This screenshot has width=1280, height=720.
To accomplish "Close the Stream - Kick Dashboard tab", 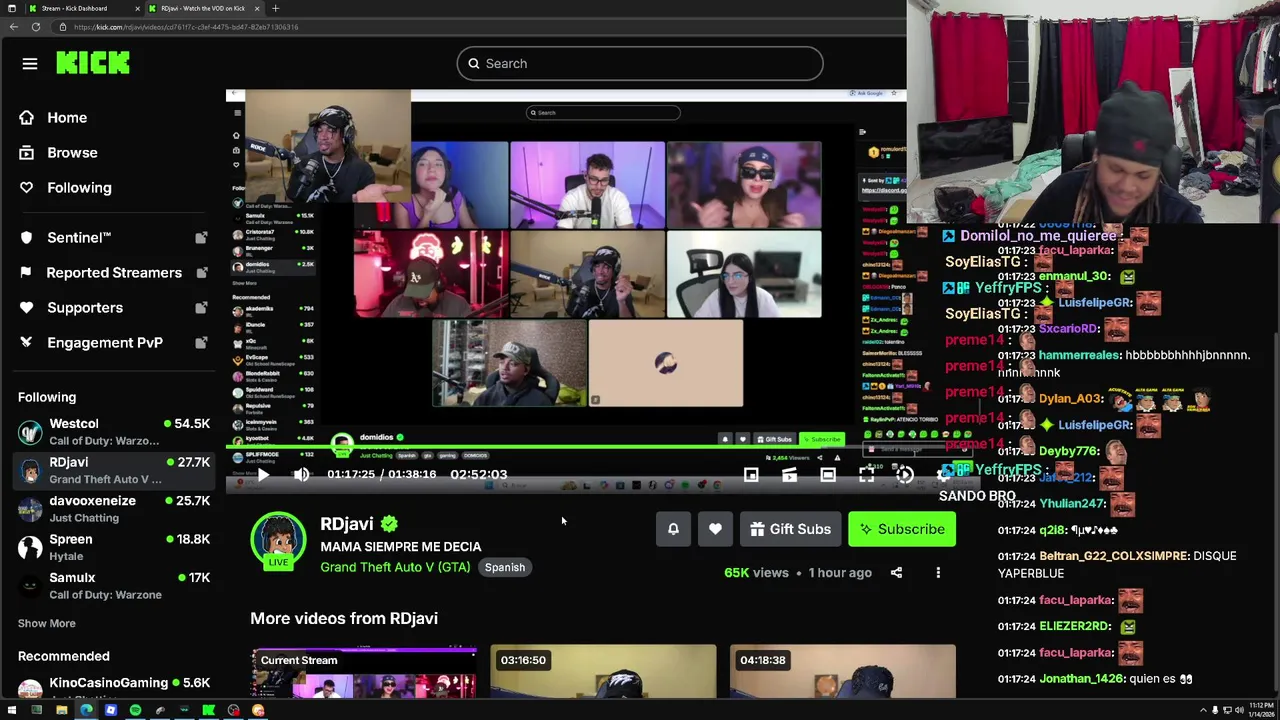I will point(138,8).
